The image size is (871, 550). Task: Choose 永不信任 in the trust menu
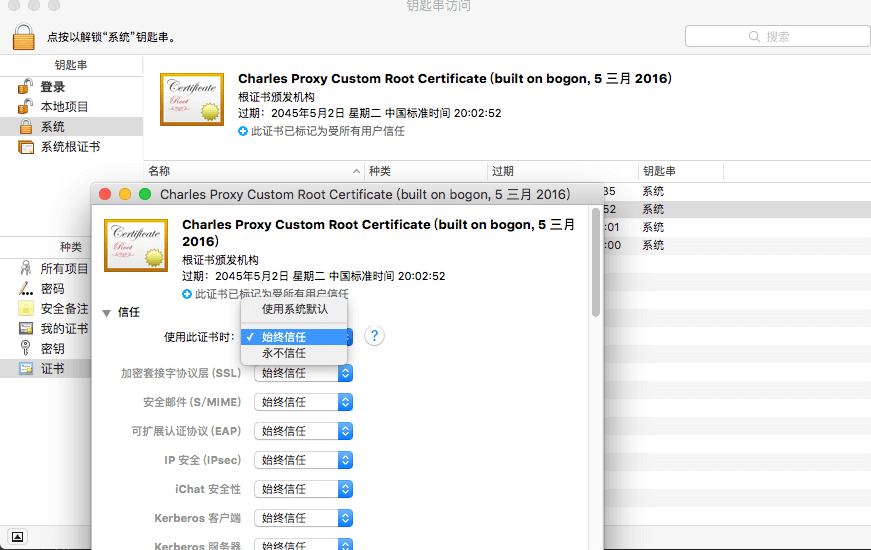[x=294, y=353]
